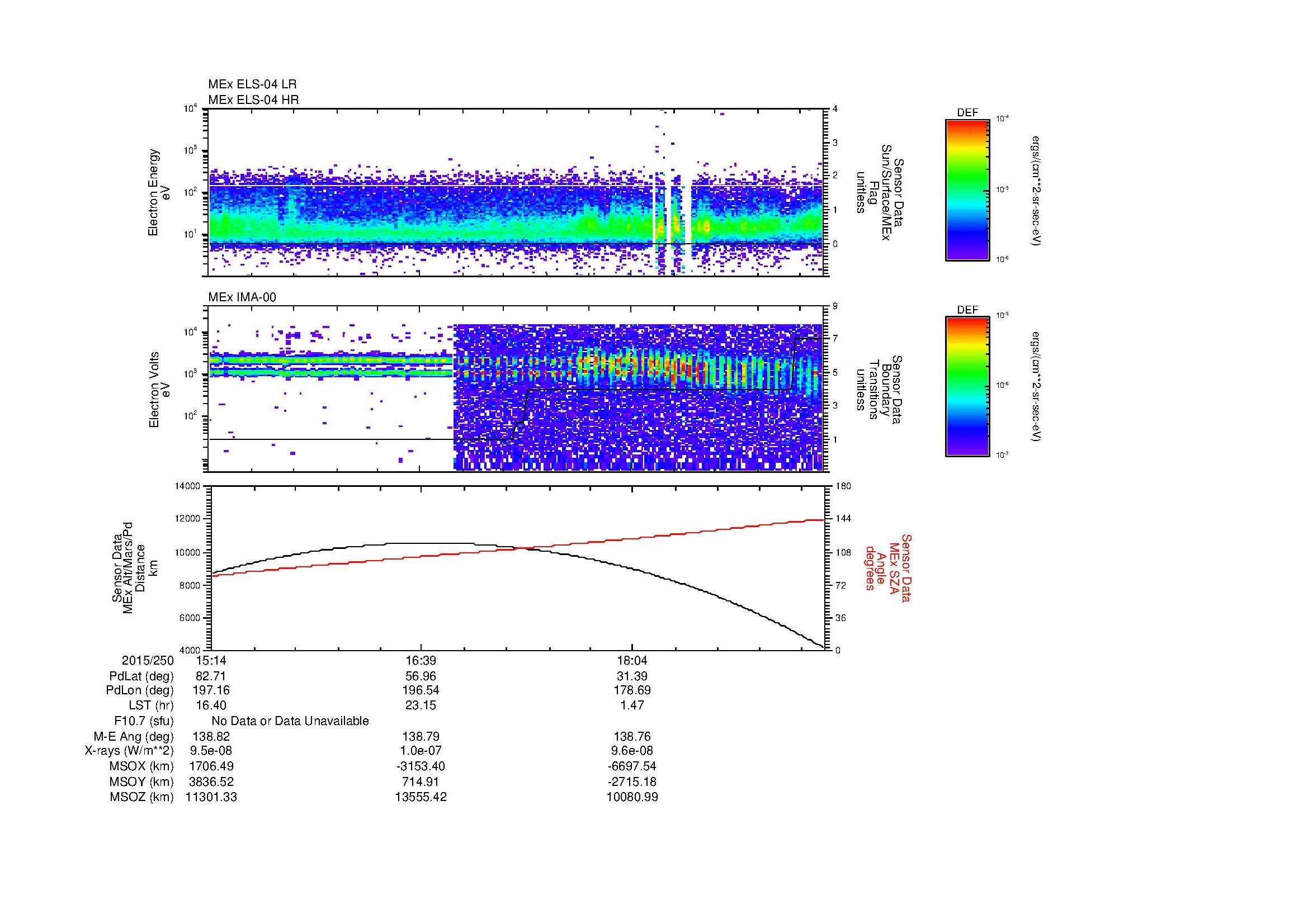Click 'No Data or Data Unavailable' text
This screenshot has height=924, width=1308.
pyautogui.click(x=290, y=721)
